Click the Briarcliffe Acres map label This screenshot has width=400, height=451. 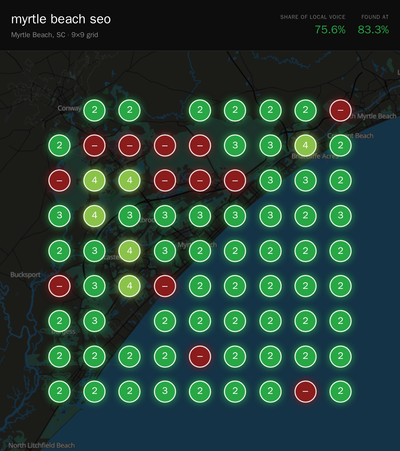tap(315, 156)
